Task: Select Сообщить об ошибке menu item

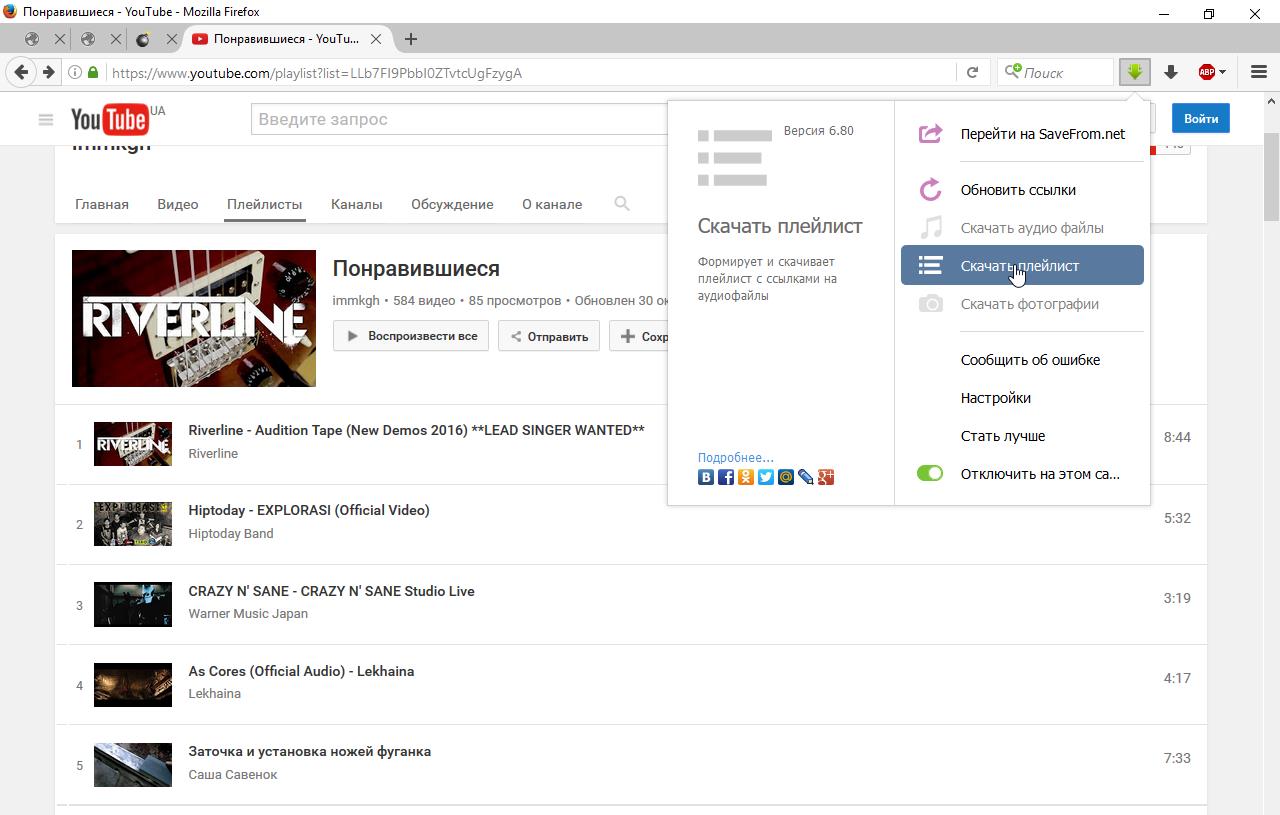Action: click(1030, 360)
